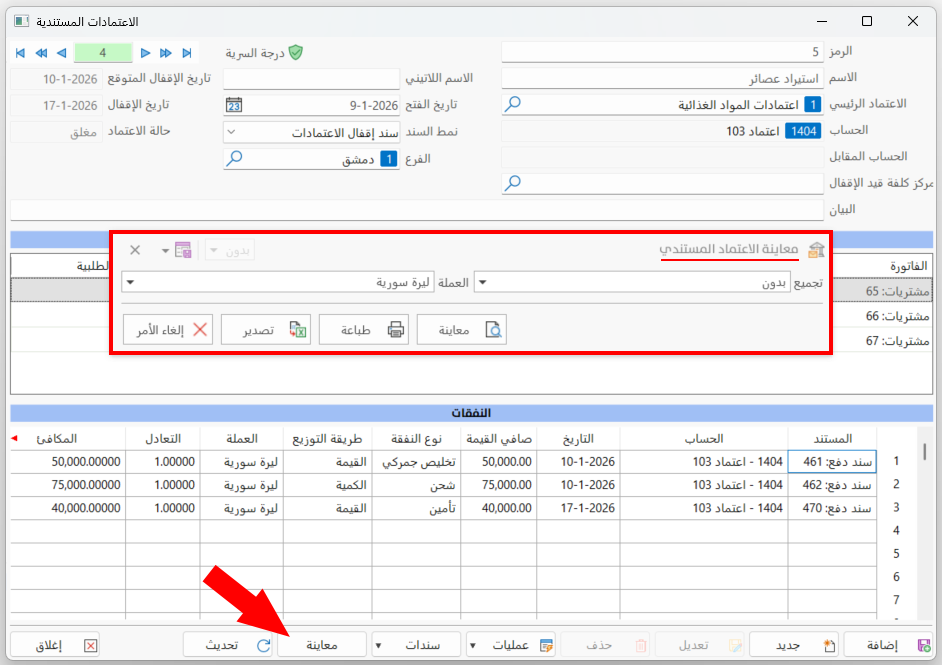The height and width of the screenshot is (665, 942).
Task: Click معاينة button inside the preview popup
Action: pos(461,330)
